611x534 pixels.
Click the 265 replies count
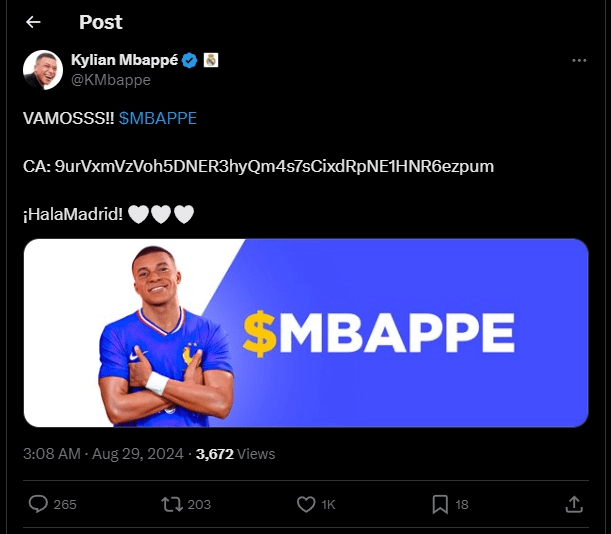[64, 505]
